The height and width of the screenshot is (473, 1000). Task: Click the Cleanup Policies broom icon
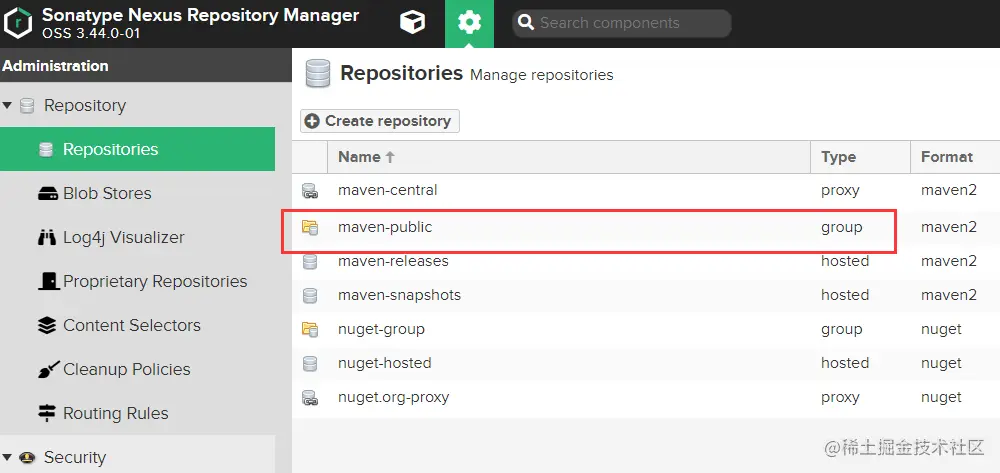tap(48, 369)
